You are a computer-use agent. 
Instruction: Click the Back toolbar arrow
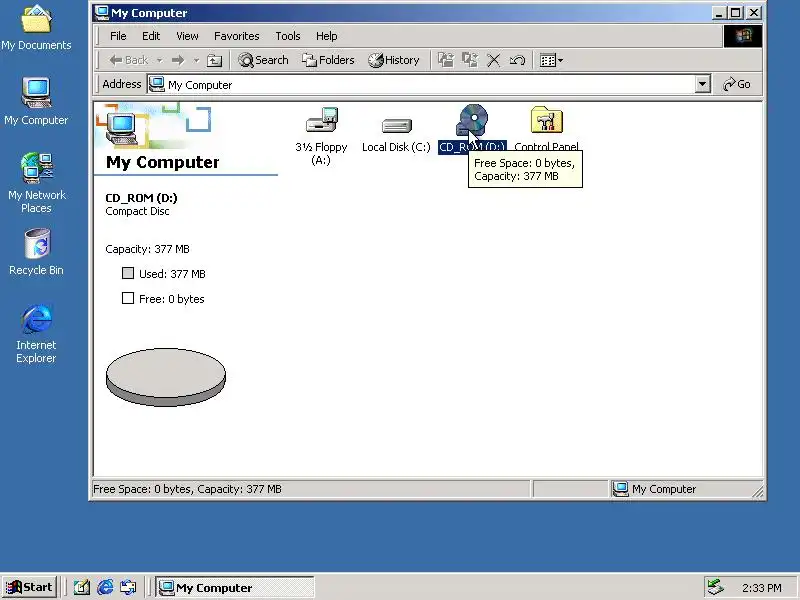click(x=129, y=60)
